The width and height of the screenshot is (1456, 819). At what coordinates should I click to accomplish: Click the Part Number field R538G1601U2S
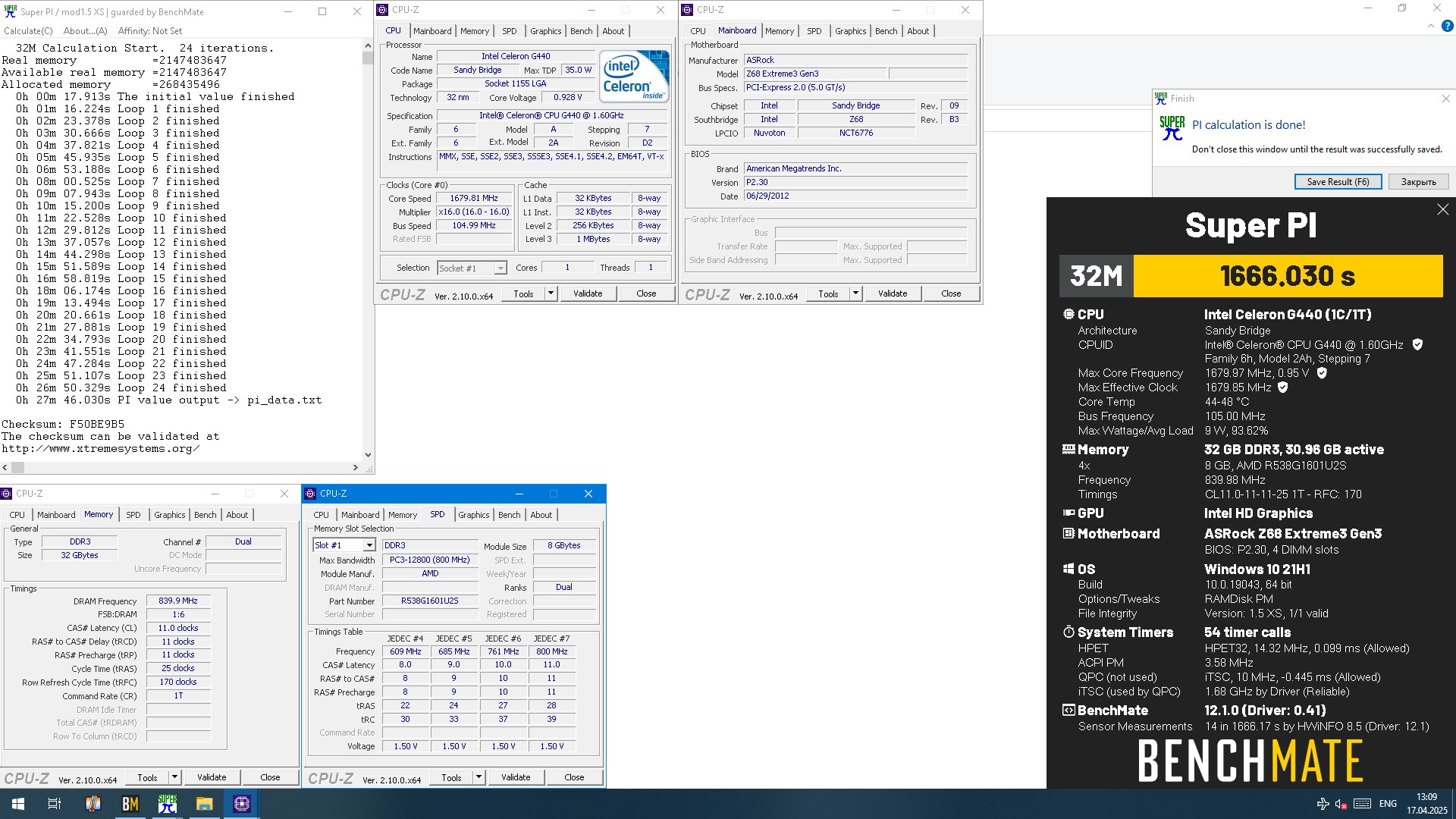[430, 601]
